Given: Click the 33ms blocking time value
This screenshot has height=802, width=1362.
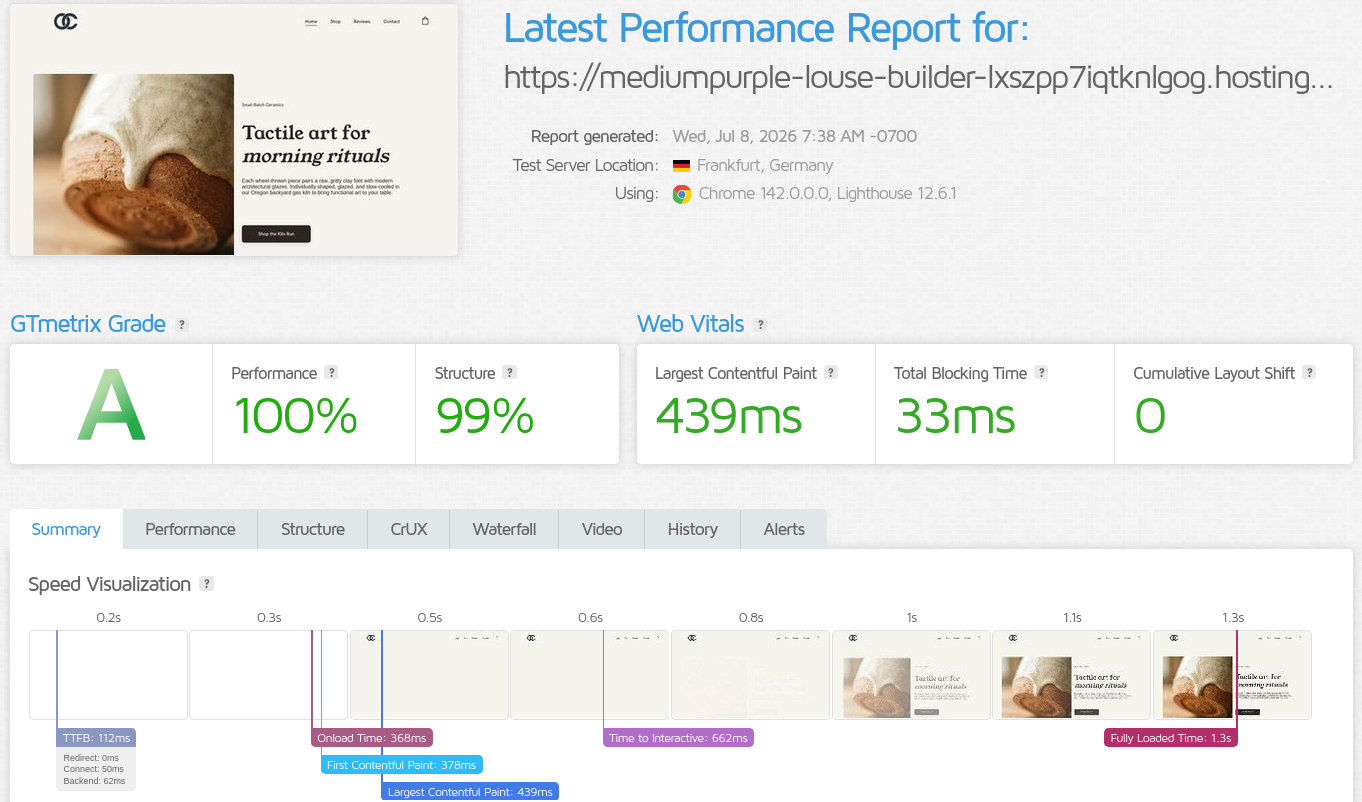Looking at the screenshot, I should tap(956, 416).
